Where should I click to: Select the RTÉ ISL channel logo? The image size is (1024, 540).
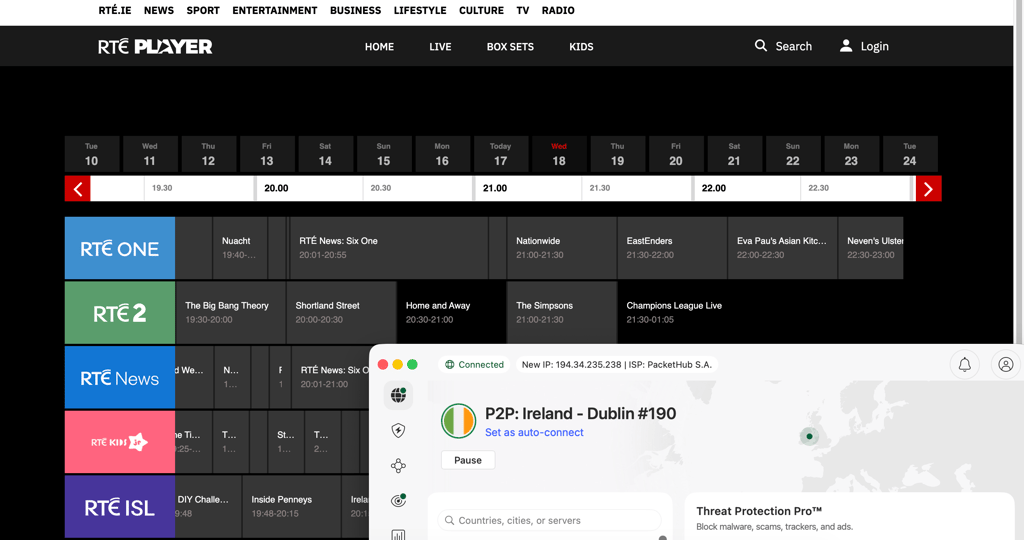pyautogui.click(x=120, y=507)
